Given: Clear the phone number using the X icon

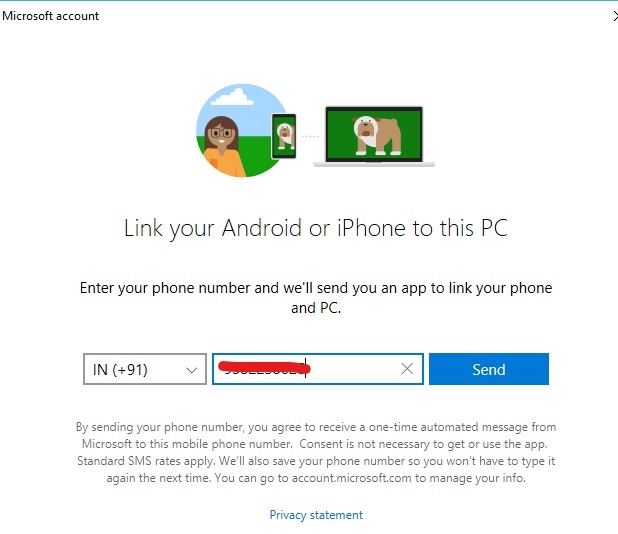Looking at the screenshot, I should (x=407, y=369).
